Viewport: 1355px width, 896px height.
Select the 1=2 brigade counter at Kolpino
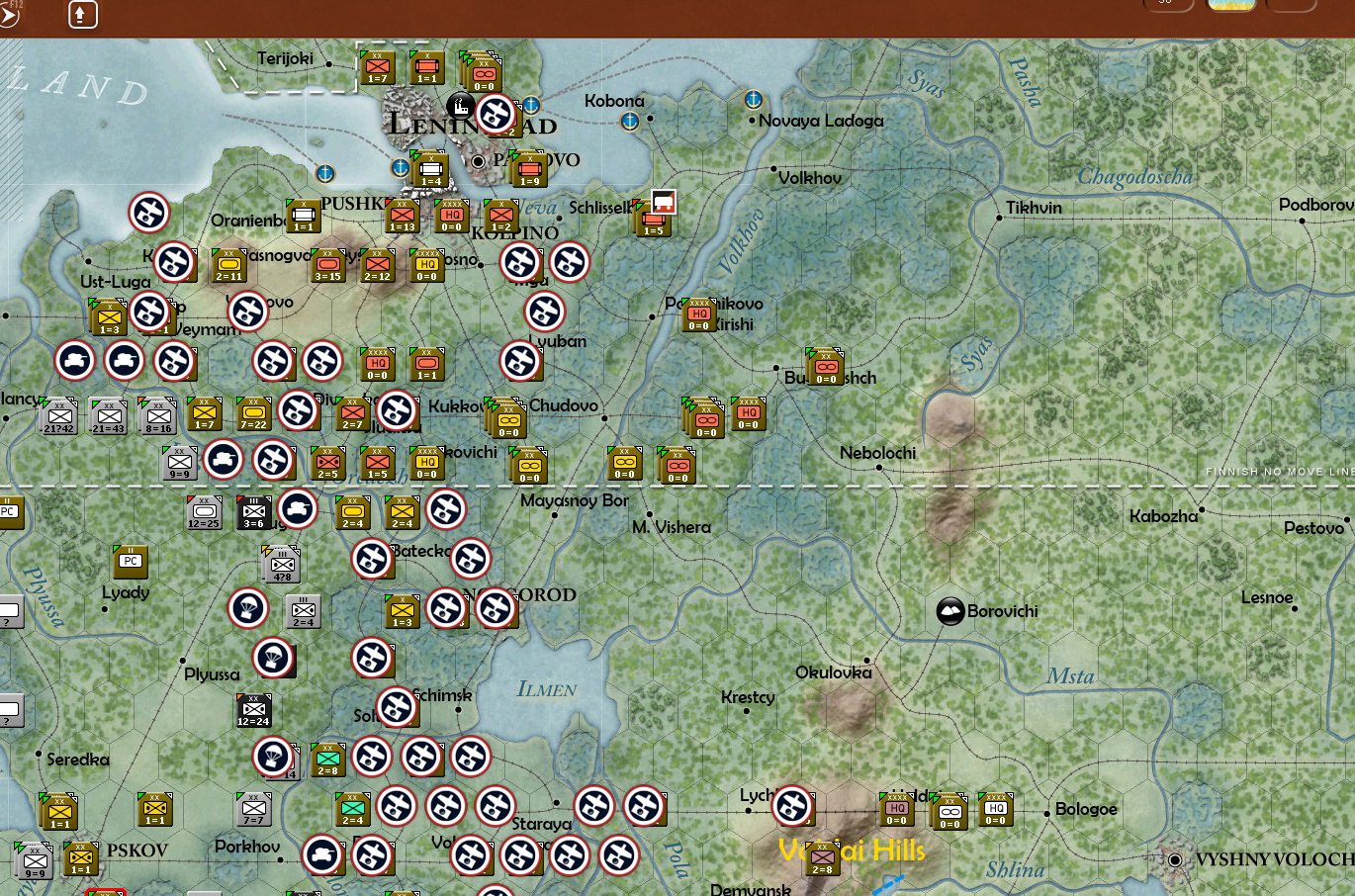(500, 217)
